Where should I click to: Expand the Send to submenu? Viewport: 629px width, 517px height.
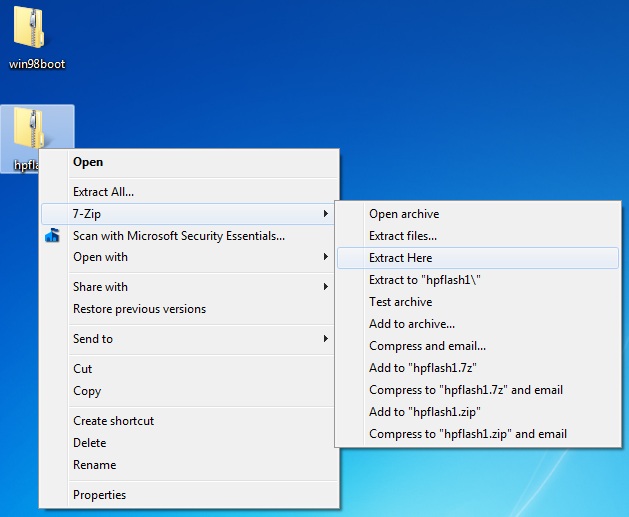(189, 339)
